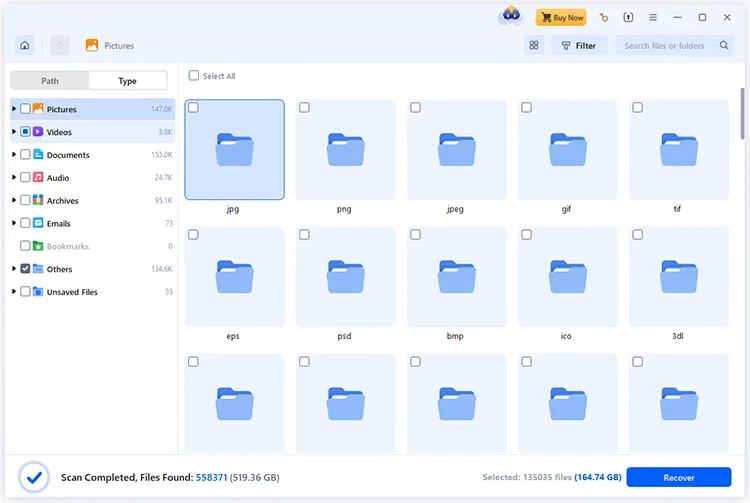Viewport: 750px width, 503px height.
Task: Tick the psd folder checkbox
Action: (x=304, y=235)
